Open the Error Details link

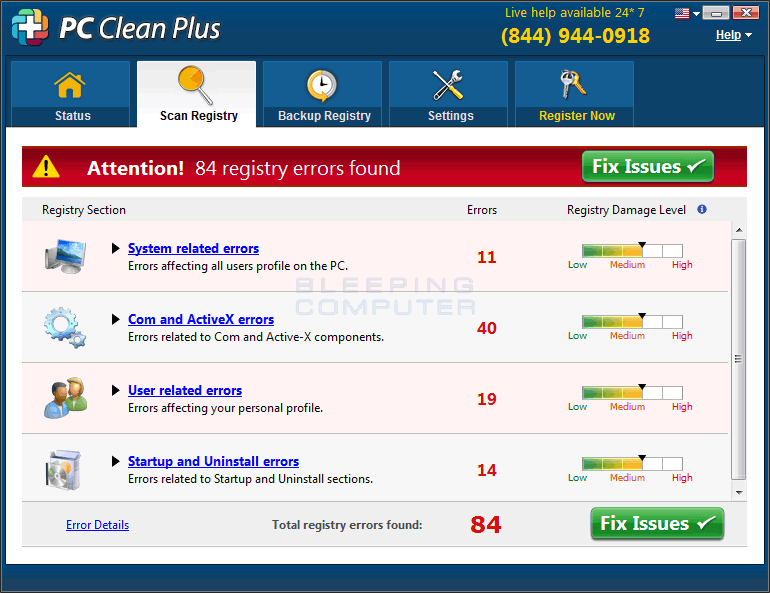tap(98, 525)
